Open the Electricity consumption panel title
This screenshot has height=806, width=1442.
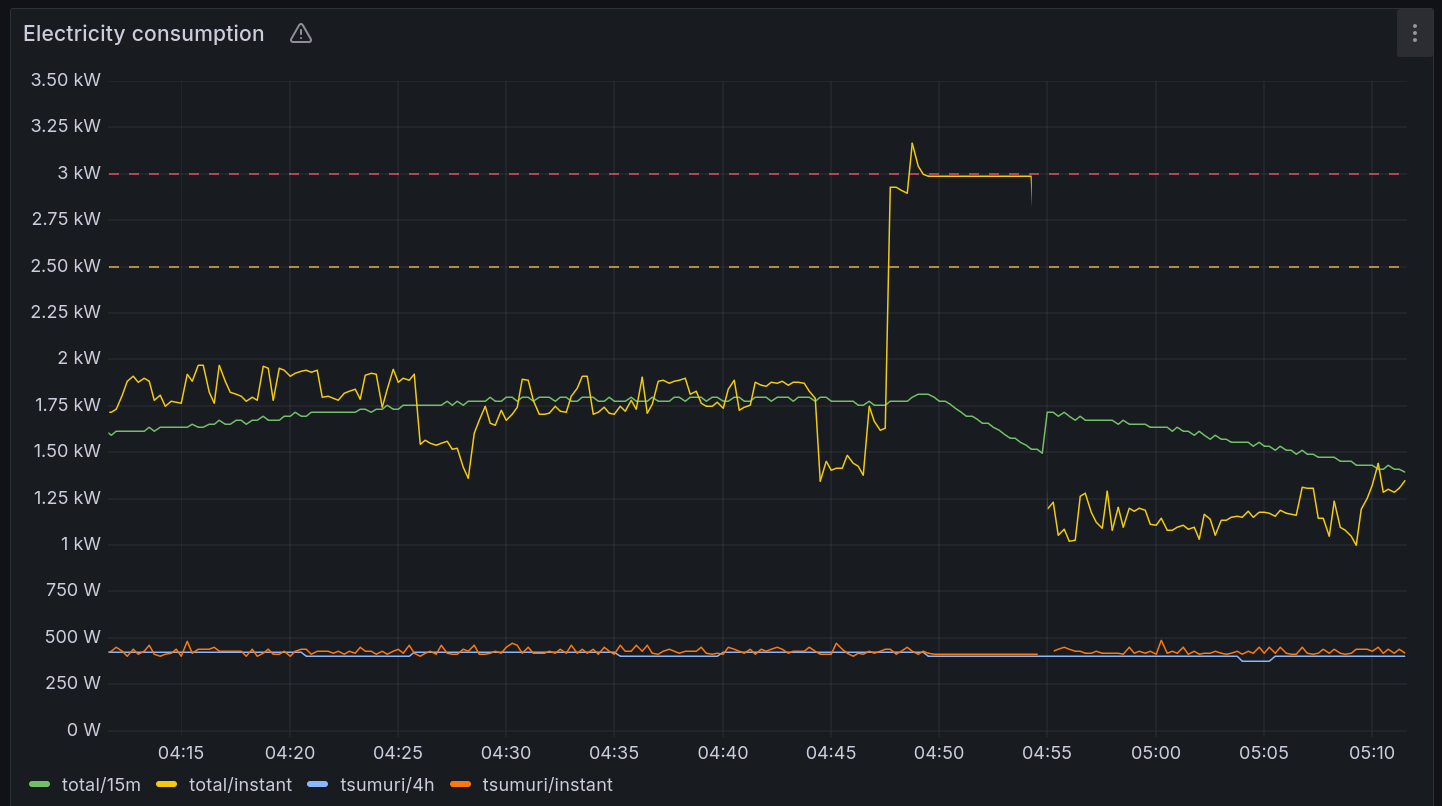pyautogui.click(x=144, y=34)
